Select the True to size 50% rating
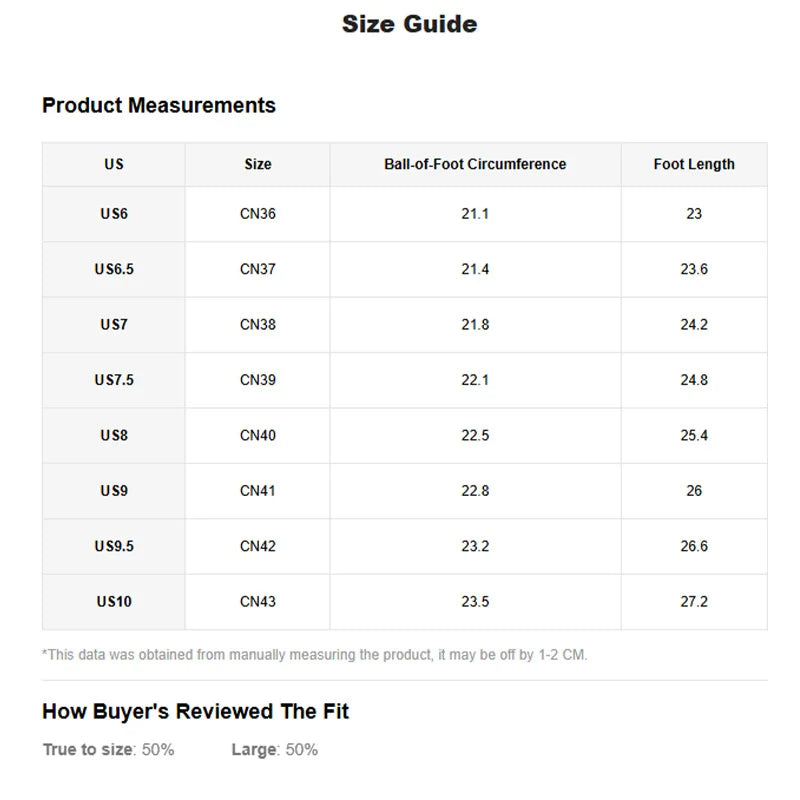The image size is (800, 800). click(108, 749)
